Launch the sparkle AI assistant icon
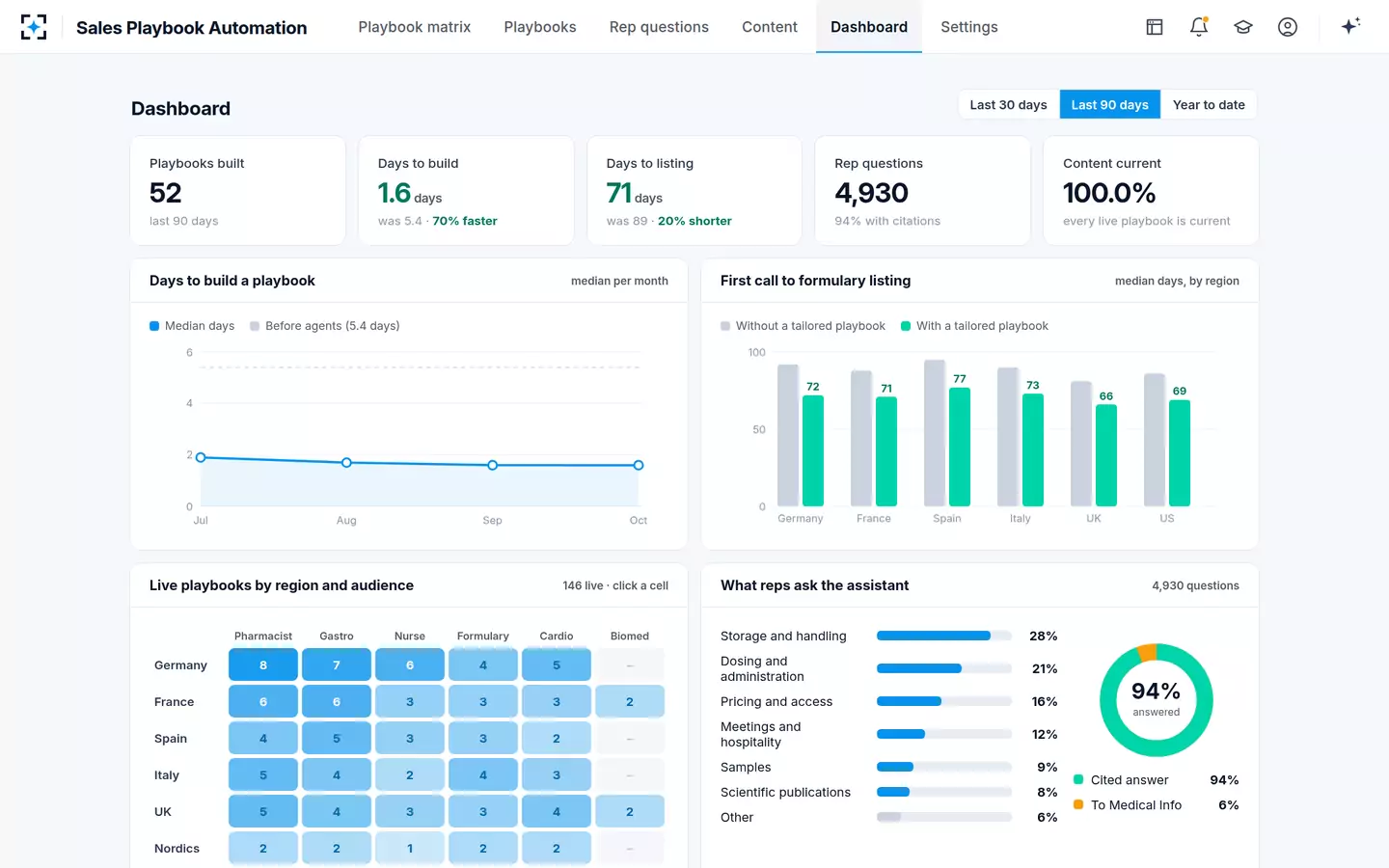The image size is (1389, 868). point(1350,26)
